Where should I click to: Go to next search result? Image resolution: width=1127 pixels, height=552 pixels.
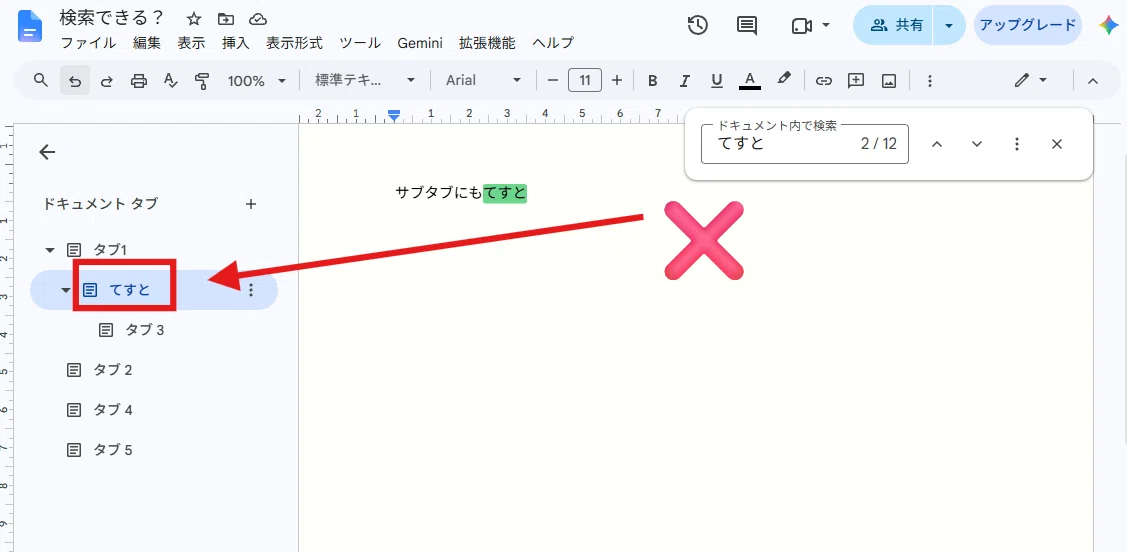pyautogui.click(x=977, y=144)
